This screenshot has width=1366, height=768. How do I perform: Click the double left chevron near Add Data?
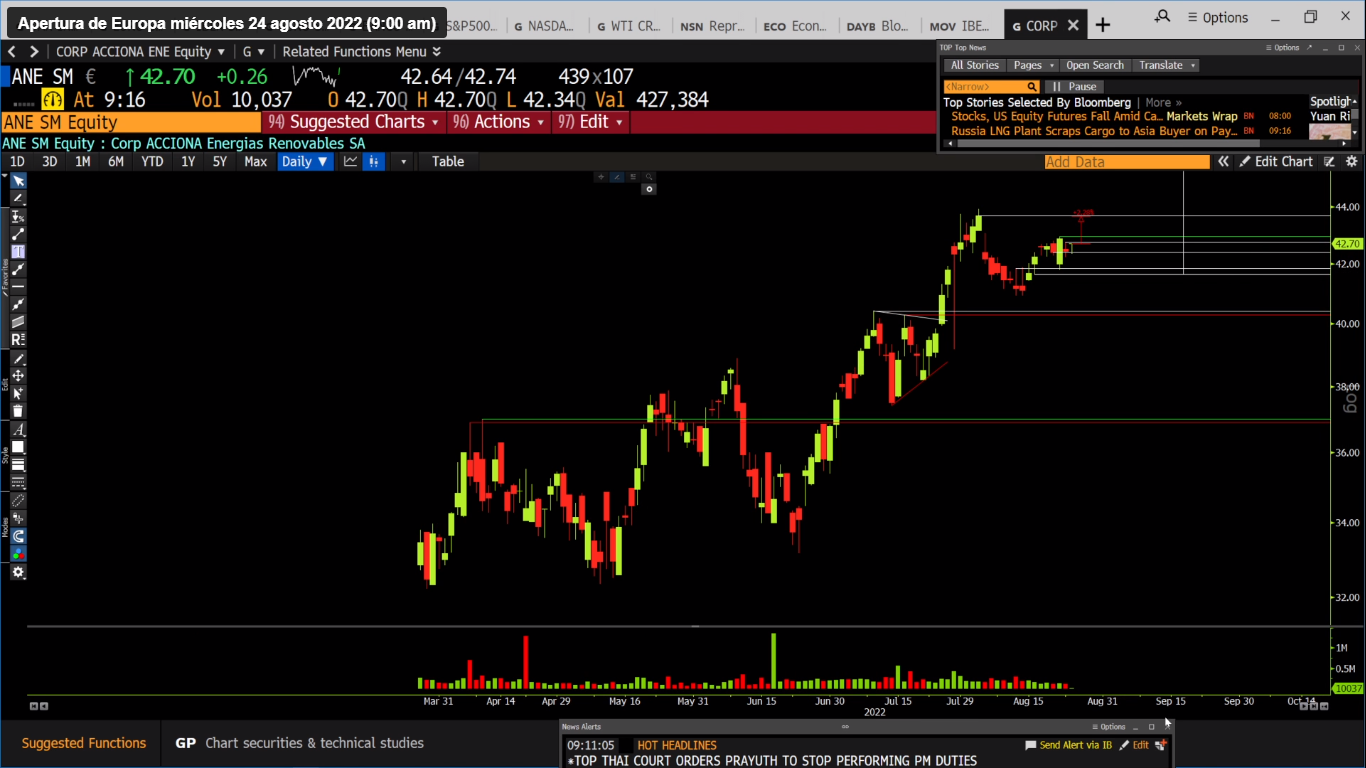click(1223, 161)
